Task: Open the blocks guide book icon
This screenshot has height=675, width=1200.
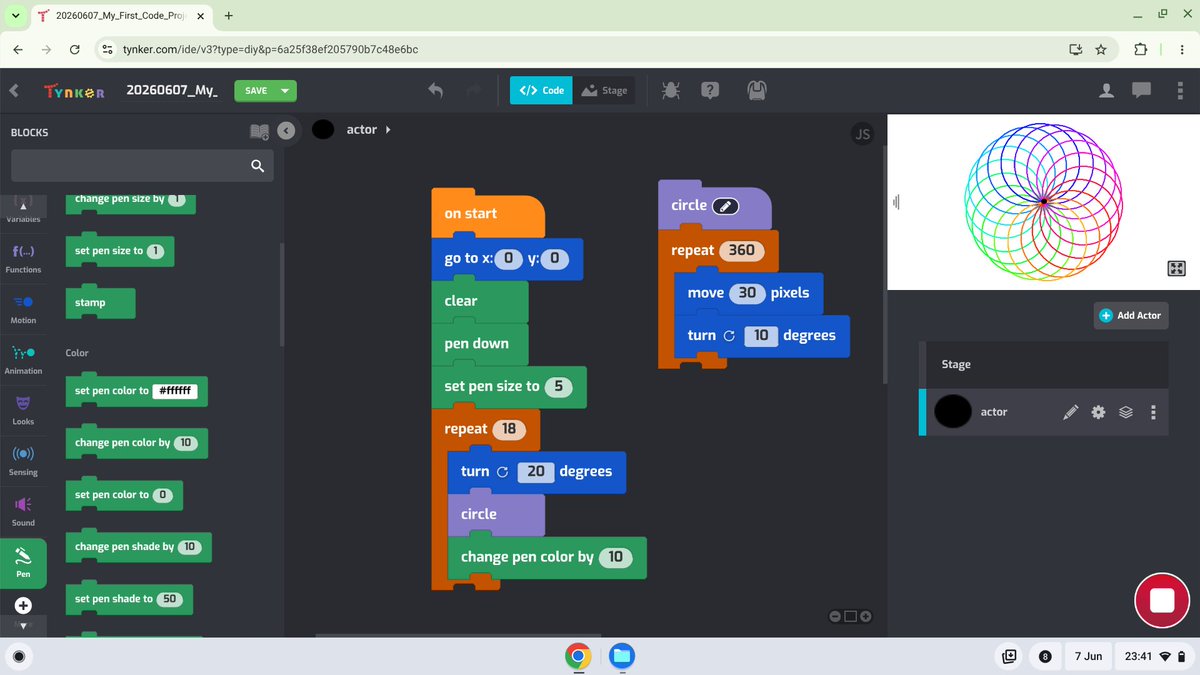Action: [x=259, y=131]
